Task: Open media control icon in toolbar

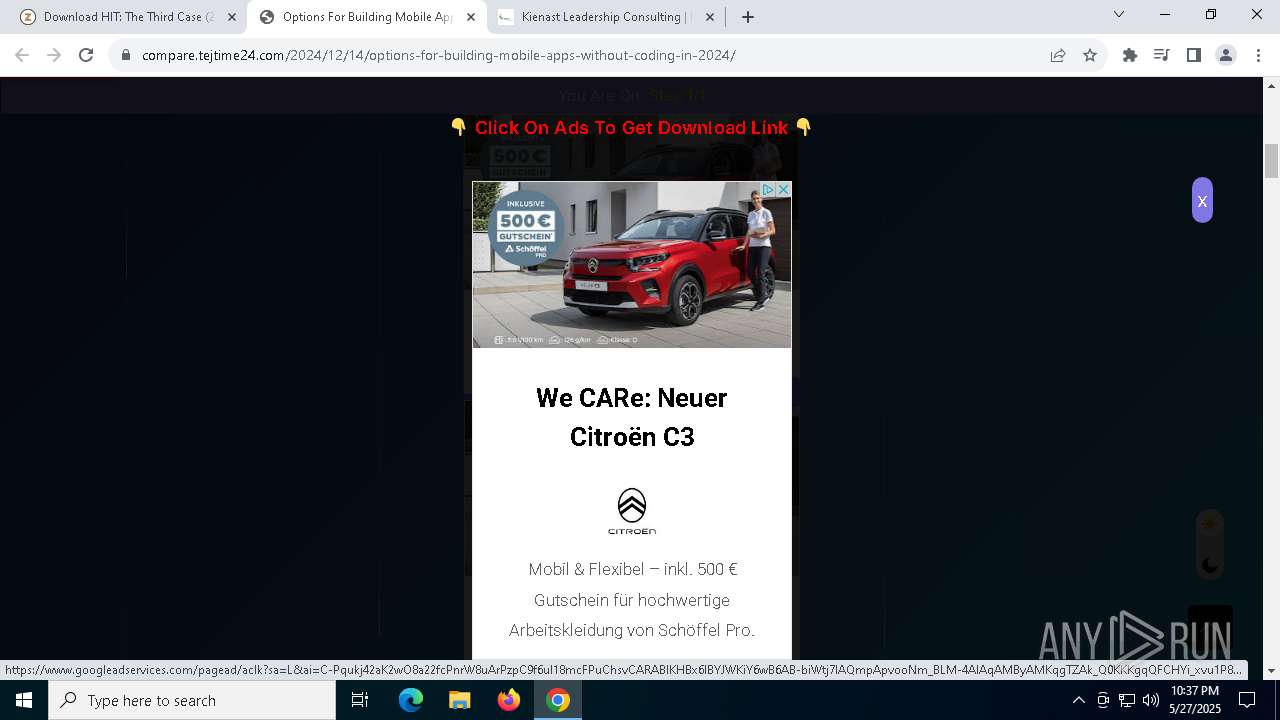Action: pos(1162,55)
